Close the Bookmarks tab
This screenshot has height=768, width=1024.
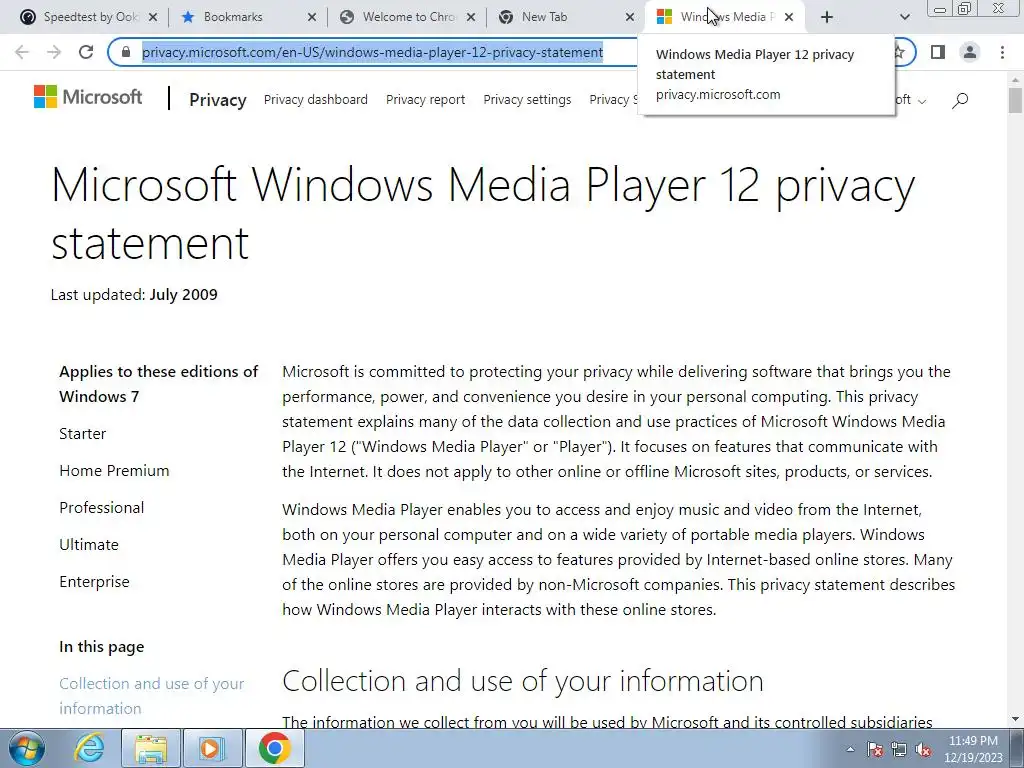click(x=312, y=18)
